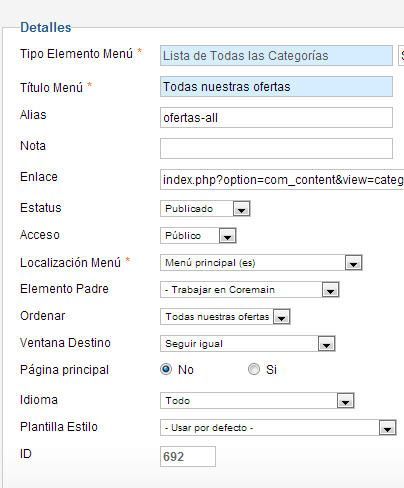Click the Detalles section heading
This screenshot has width=404, height=488.
pos(46,27)
